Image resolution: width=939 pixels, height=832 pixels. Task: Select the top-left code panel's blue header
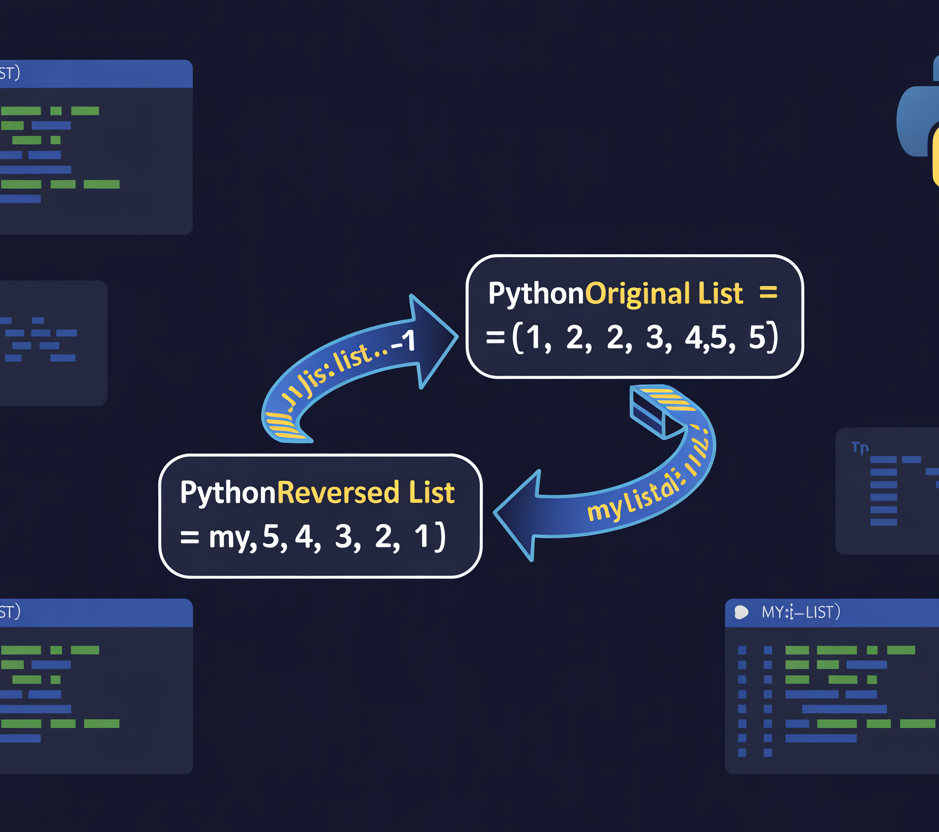pyautogui.click(x=95, y=73)
